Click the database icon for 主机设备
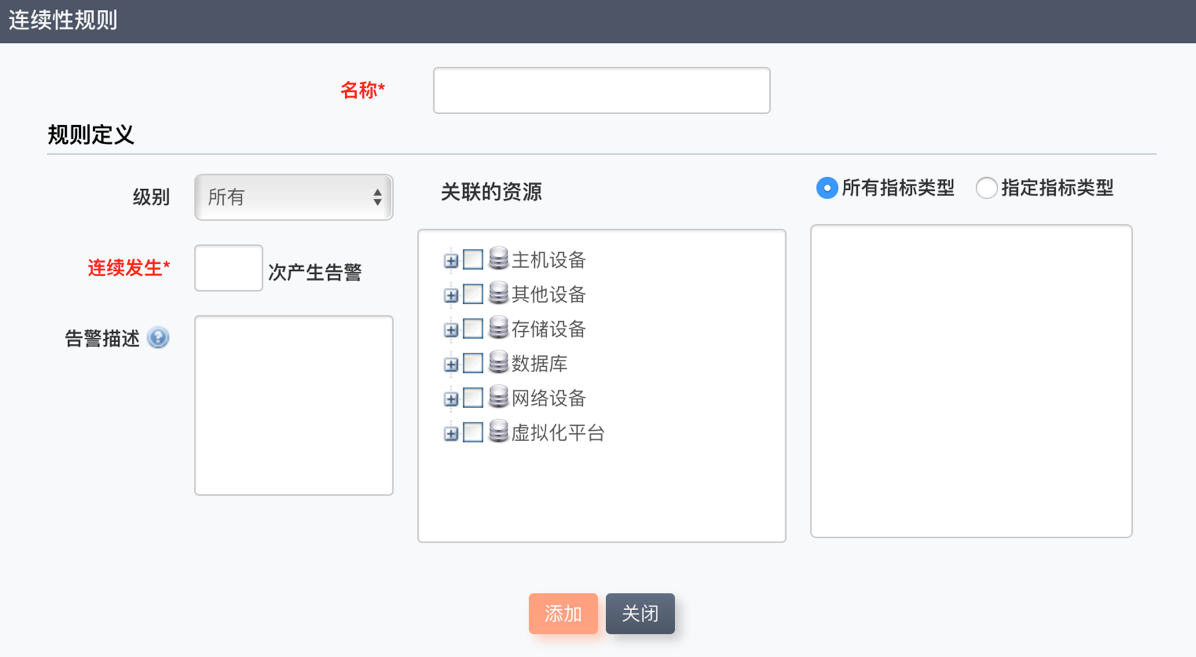Image resolution: width=1196 pixels, height=657 pixels. point(498,259)
